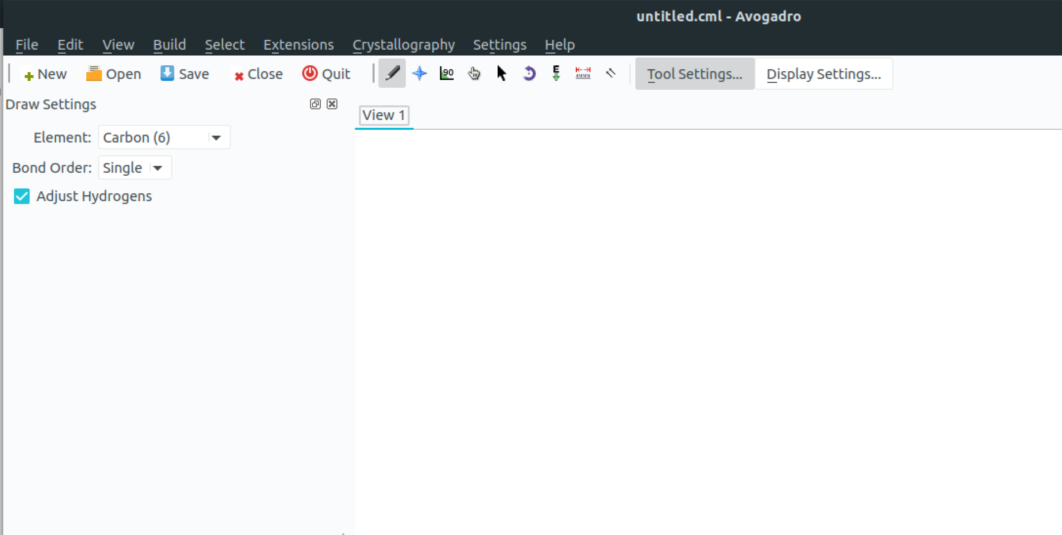Activate the Bond Centric Manipulate tool
This screenshot has height=535, width=1062.
tap(447, 74)
